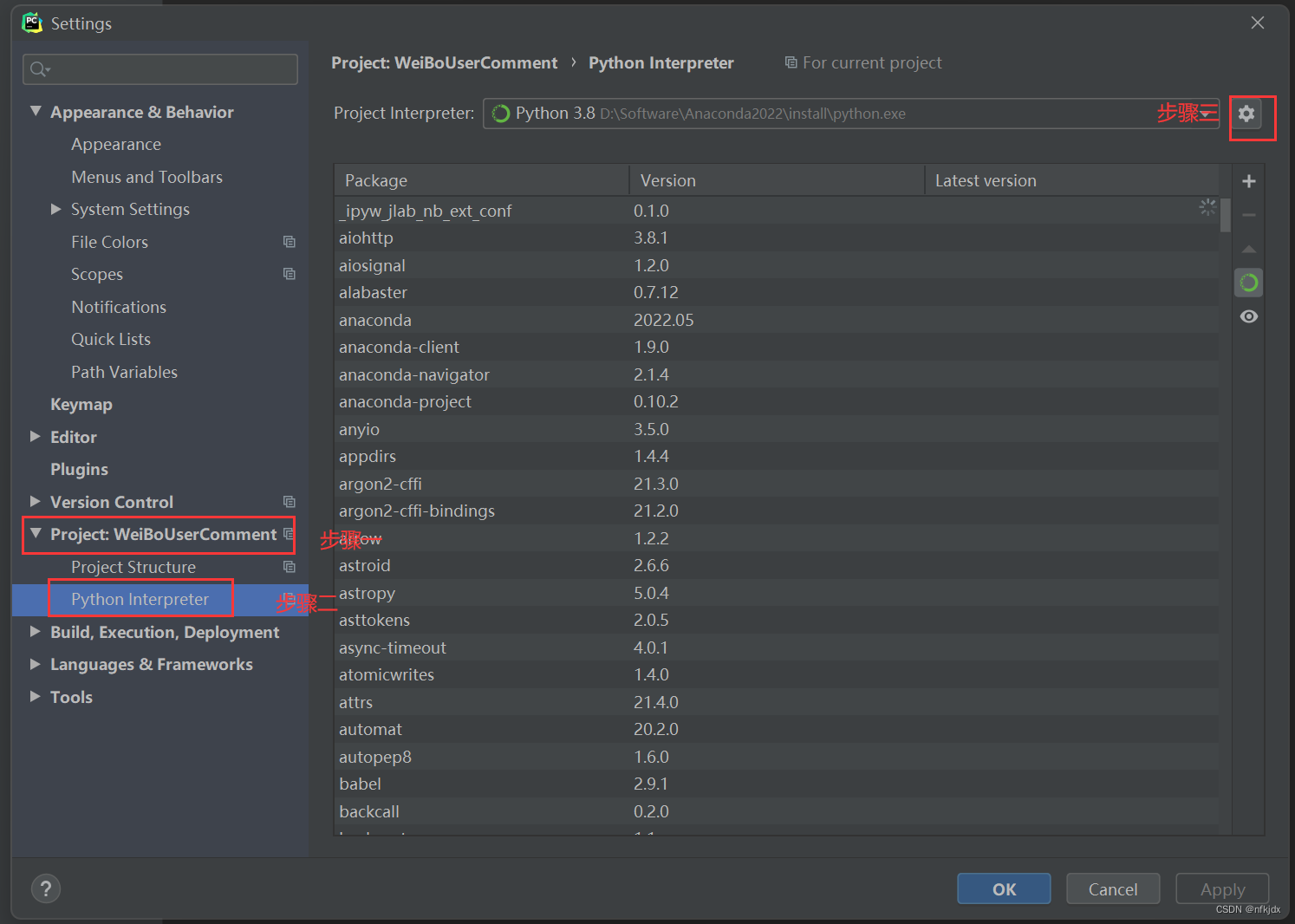1295x924 pixels.
Task: Click the minus icon to uninstall package
Action: click(1249, 215)
